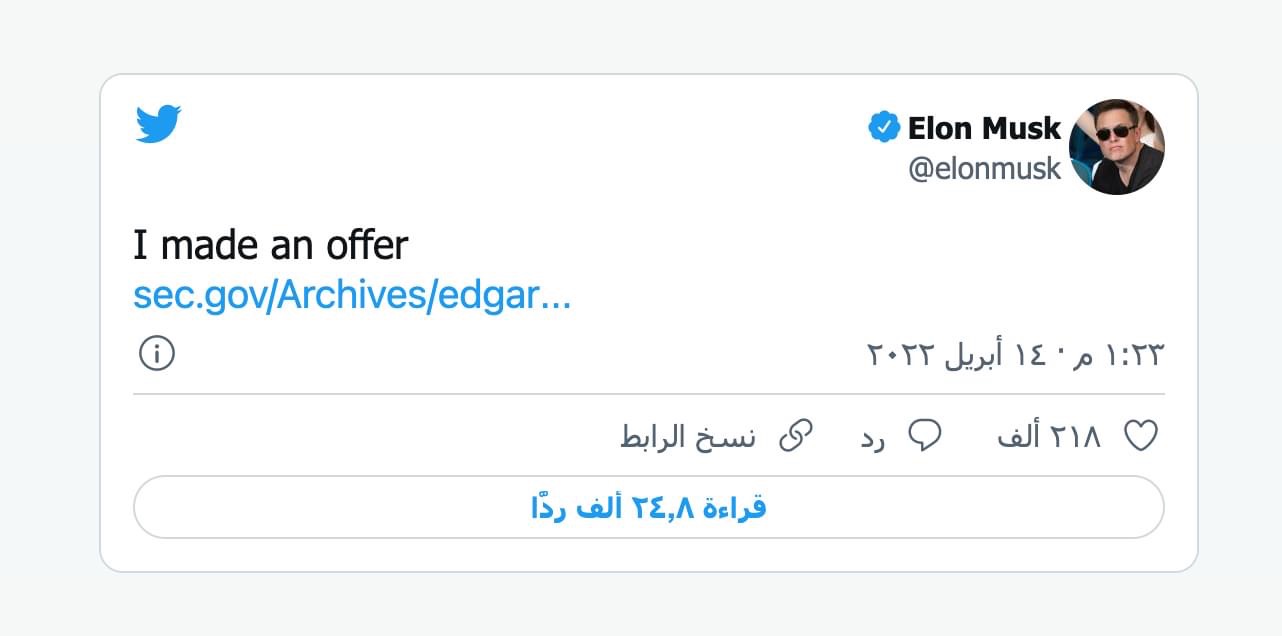Like the tweet with the heart icon

point(1141,436)
